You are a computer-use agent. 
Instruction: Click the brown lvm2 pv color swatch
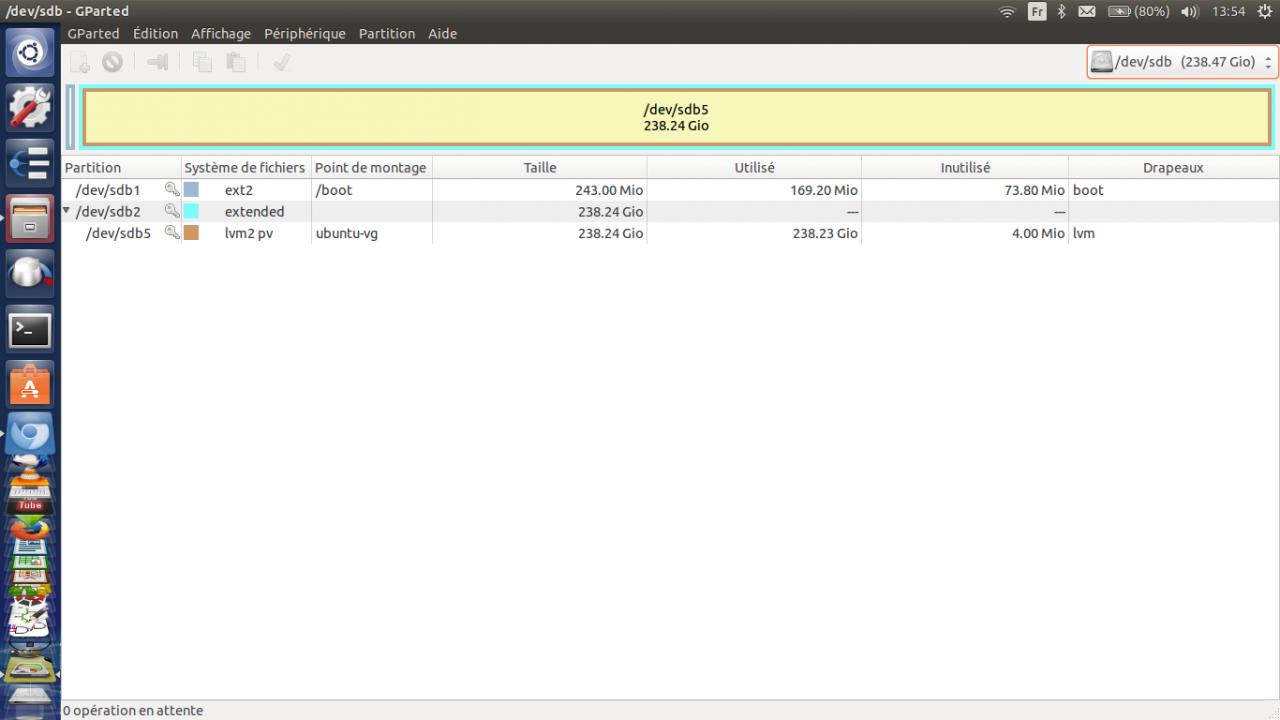(191, 233)
